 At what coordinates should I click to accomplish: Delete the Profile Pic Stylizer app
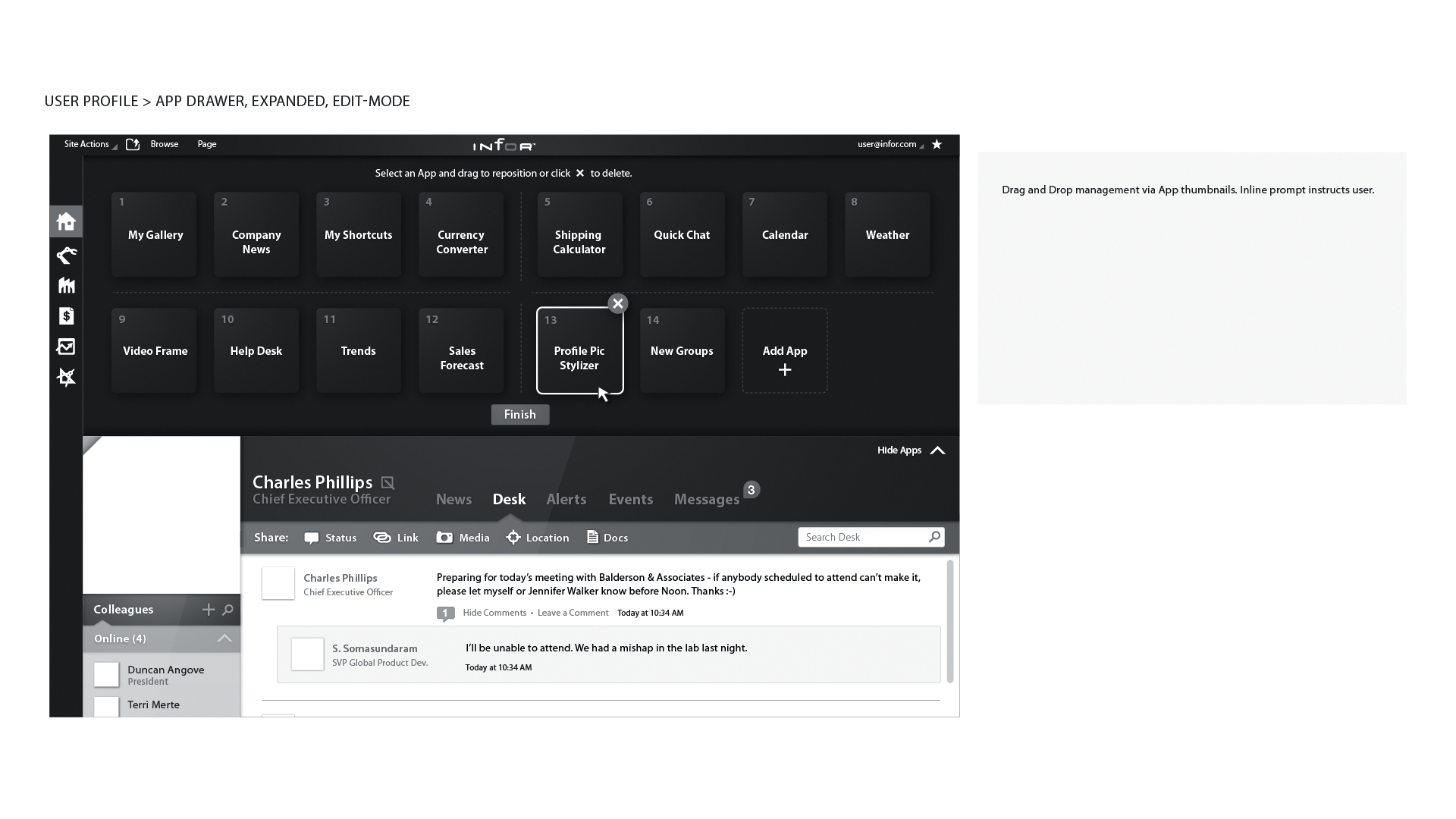[x=618, y=303]
